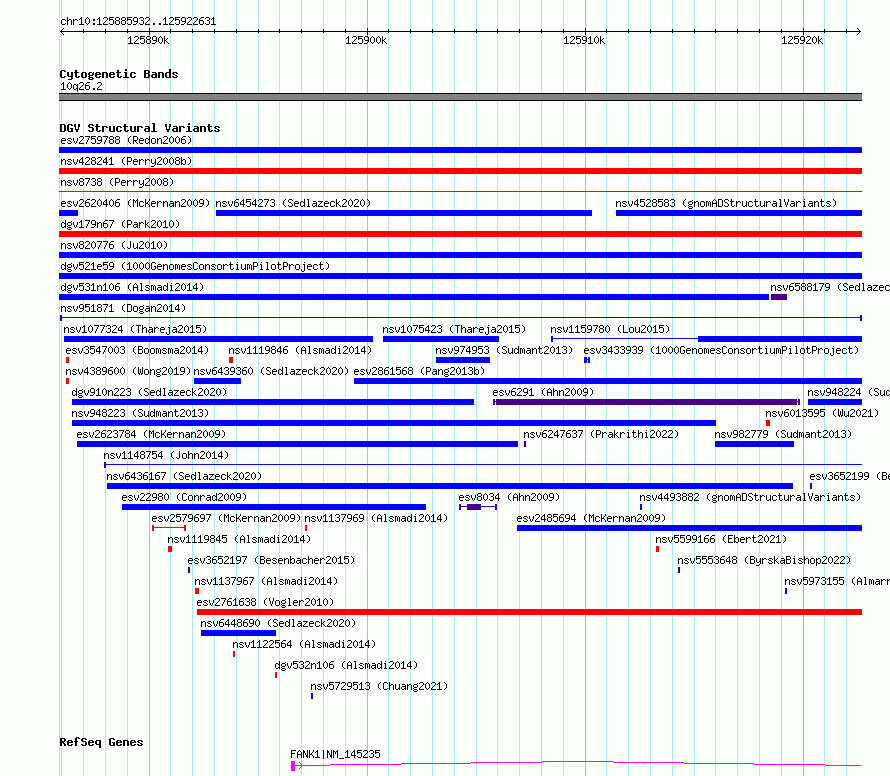Select nsv5729513 (Chuang2021) label

[379, 686]
